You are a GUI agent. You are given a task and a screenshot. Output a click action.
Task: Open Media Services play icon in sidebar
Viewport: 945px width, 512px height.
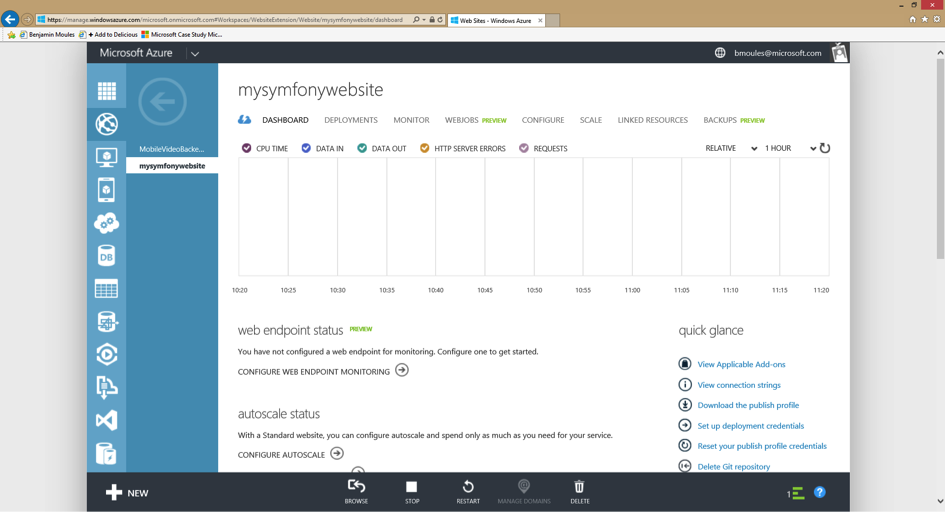[107, 354]
